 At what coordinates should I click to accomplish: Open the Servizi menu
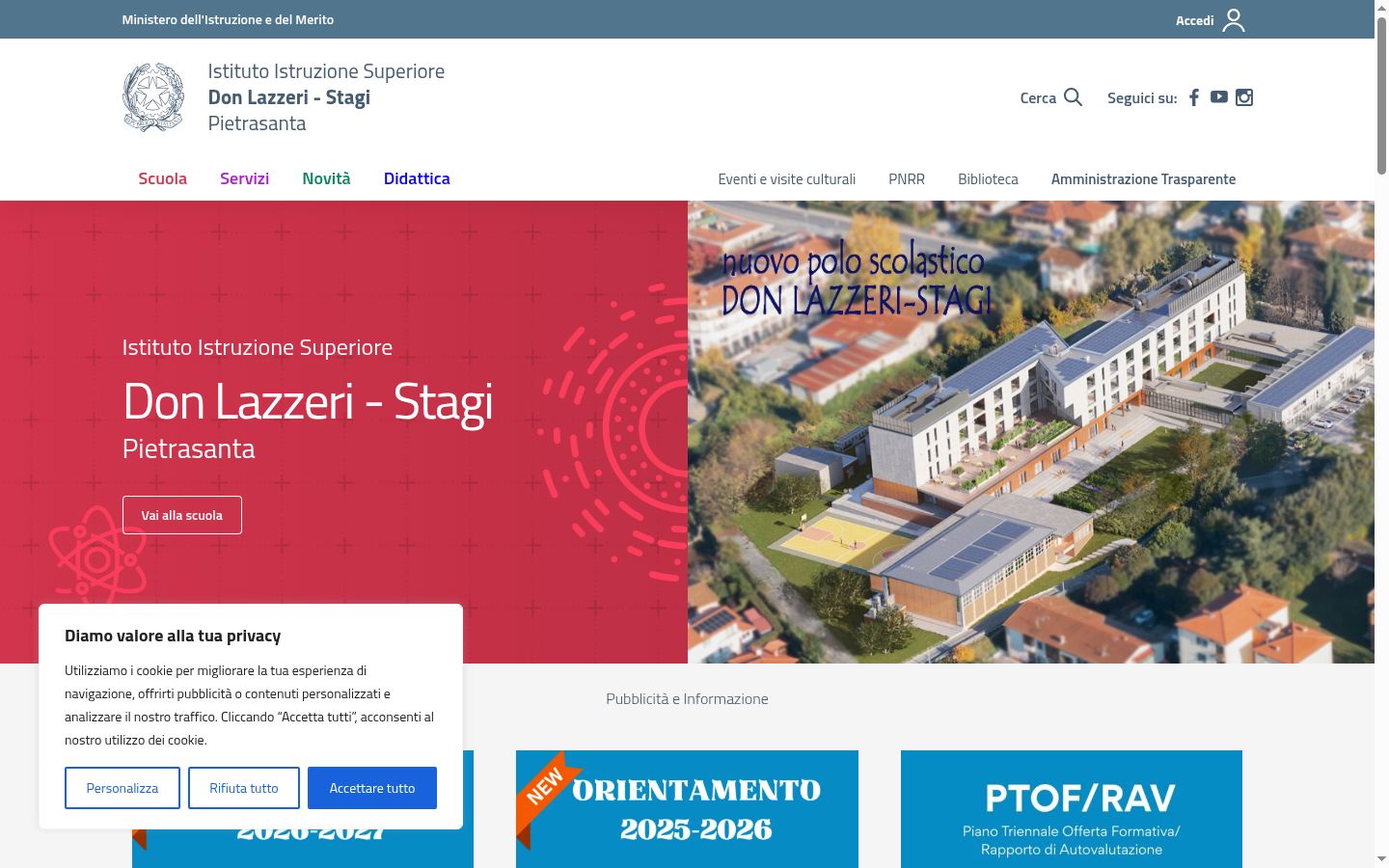tap(244, 178)
